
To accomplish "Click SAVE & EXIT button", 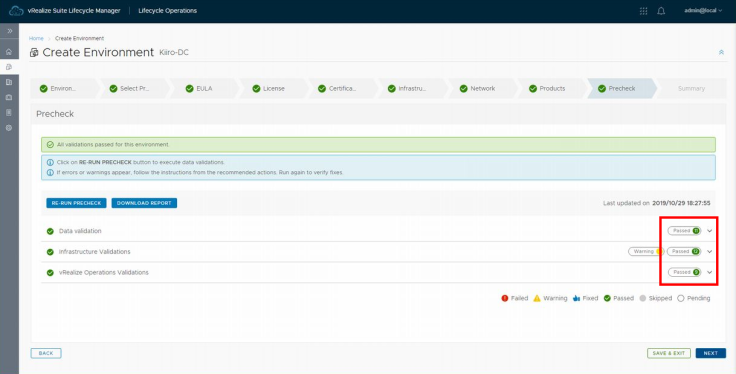I will tap(669, 353).
